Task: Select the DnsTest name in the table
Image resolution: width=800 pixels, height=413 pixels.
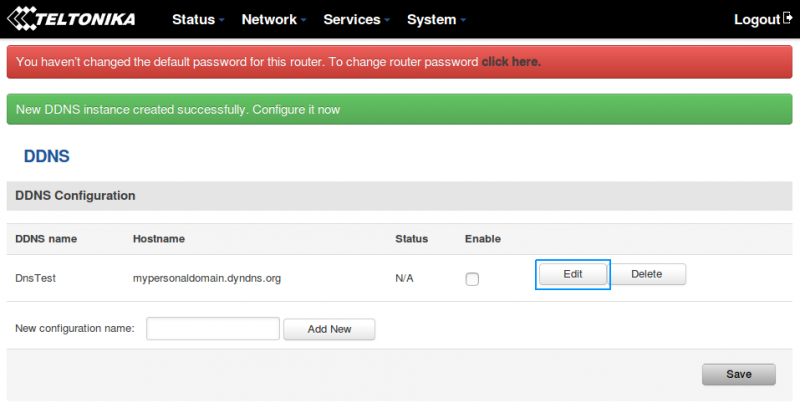Action: click(x=35, y=278)
